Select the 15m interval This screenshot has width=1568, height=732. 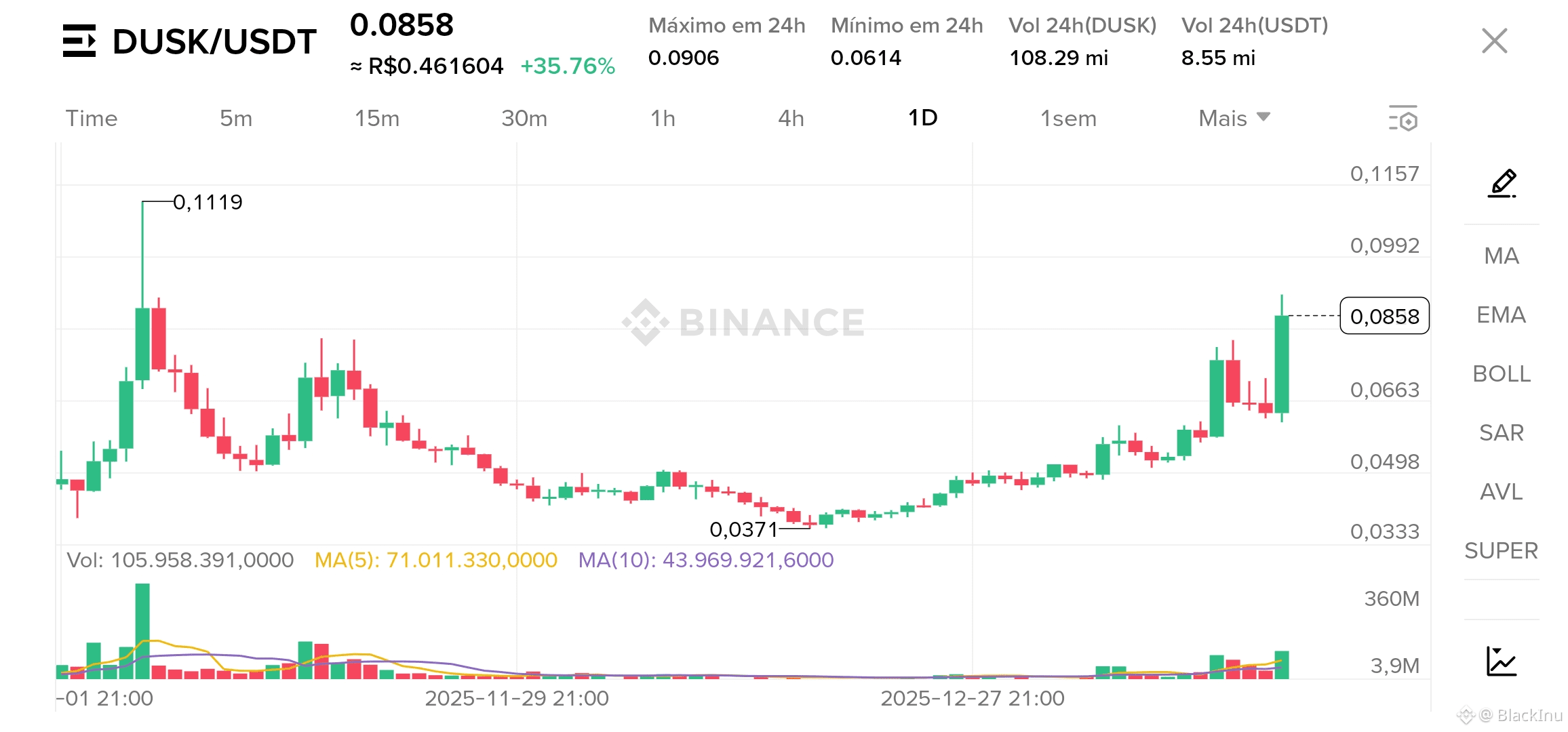(x=377, y=119)
